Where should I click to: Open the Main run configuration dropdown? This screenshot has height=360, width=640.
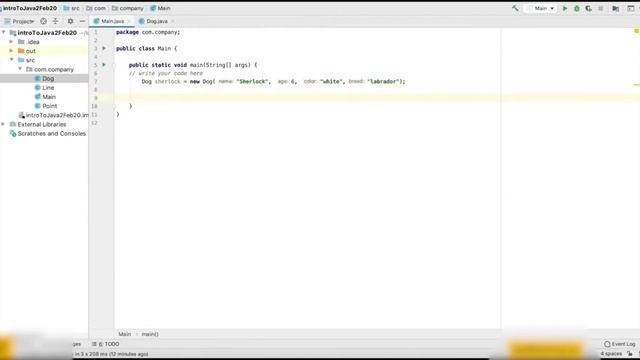point(540,8)
